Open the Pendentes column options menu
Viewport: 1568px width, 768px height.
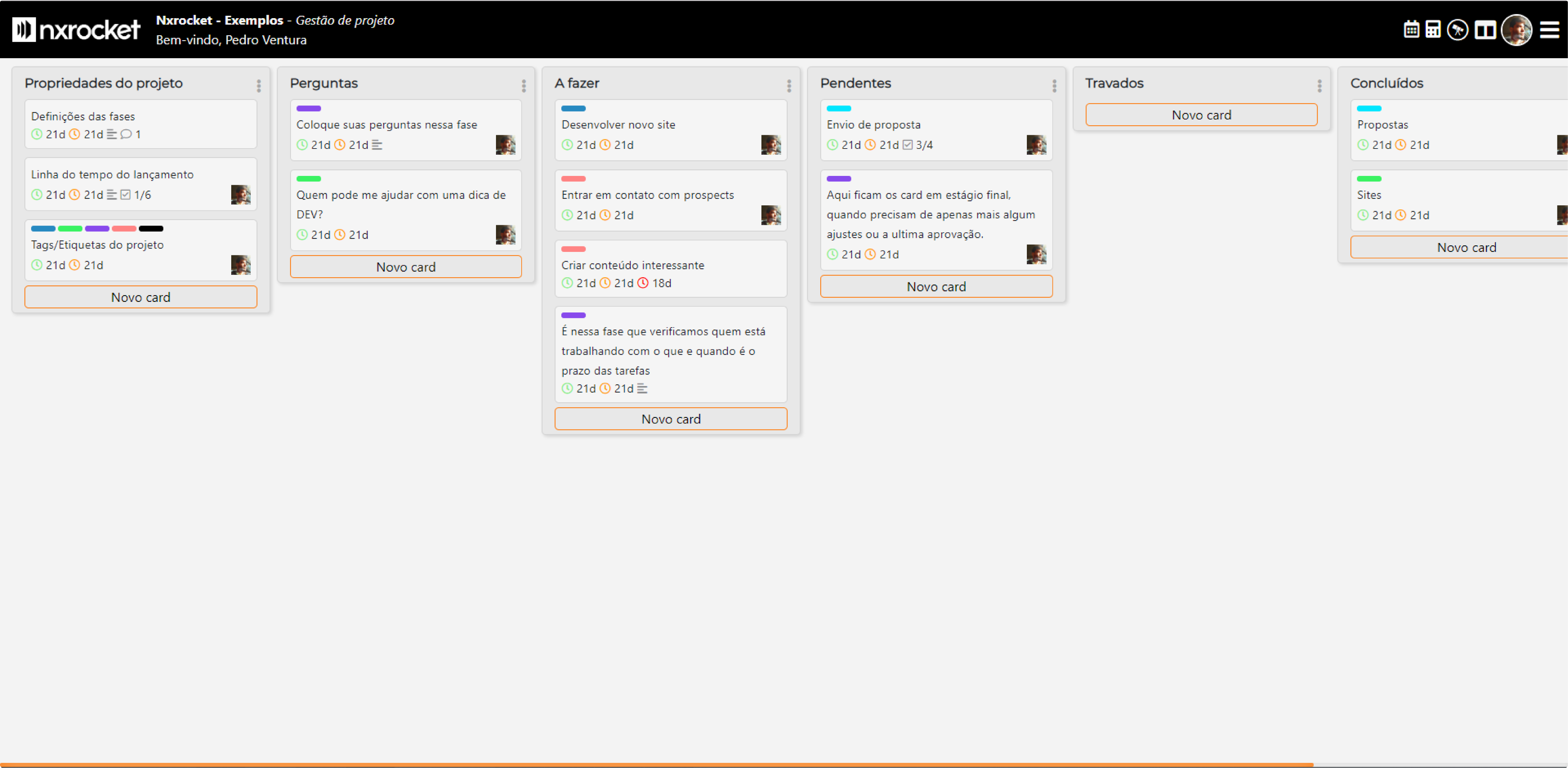[x=1054, y=85]
